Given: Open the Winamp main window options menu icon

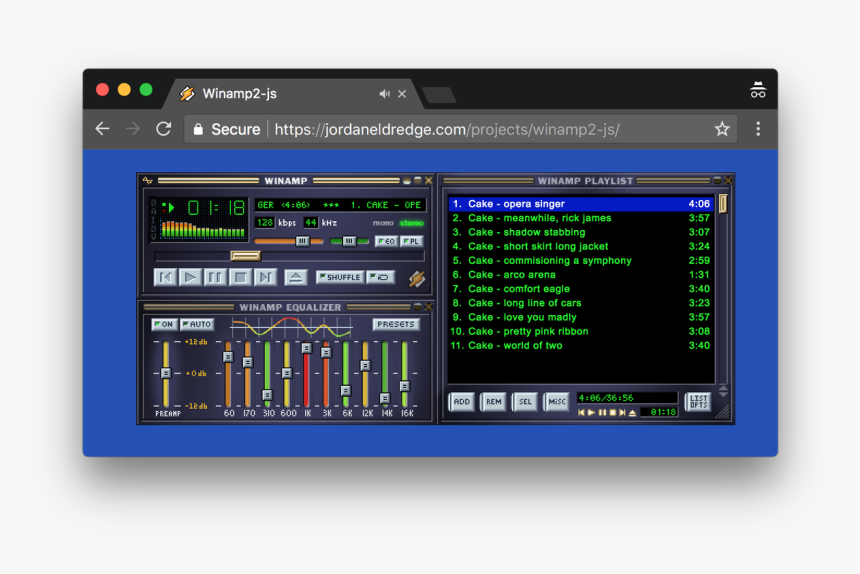Looking at the screenshot, I should pos(148,180).
